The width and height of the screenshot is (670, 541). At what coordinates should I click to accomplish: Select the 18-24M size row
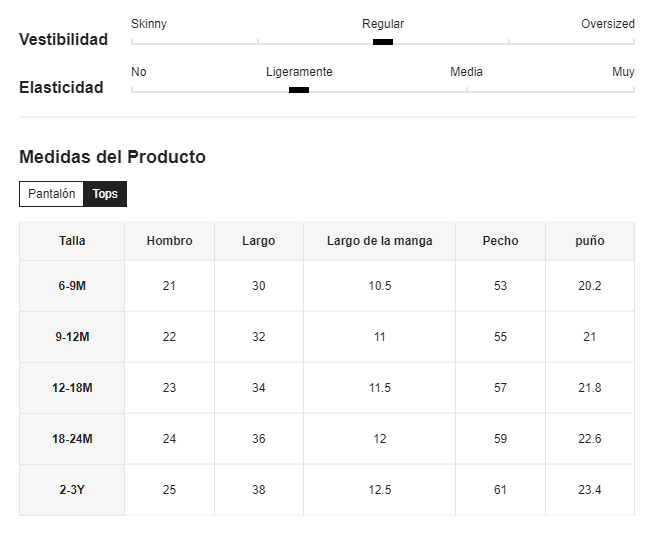(327, 439)
